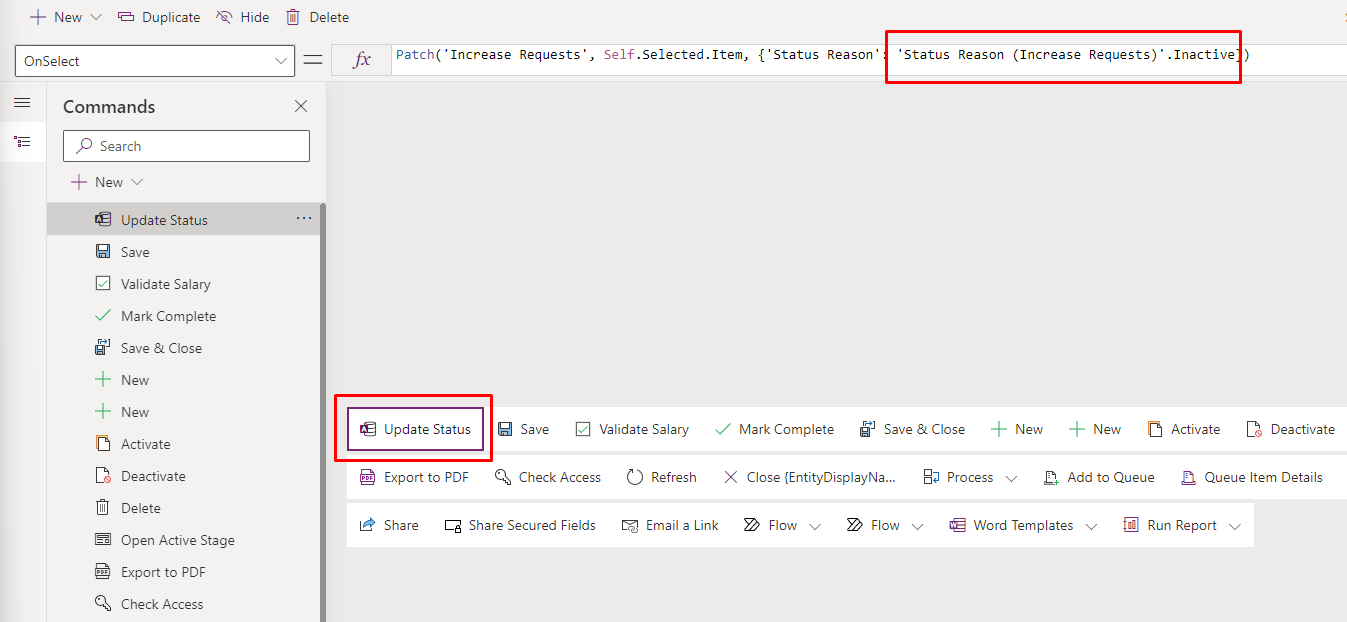Screen dimensions: 1347x622
Task: Click the Refresh icon in command bar
Action: 635,477
